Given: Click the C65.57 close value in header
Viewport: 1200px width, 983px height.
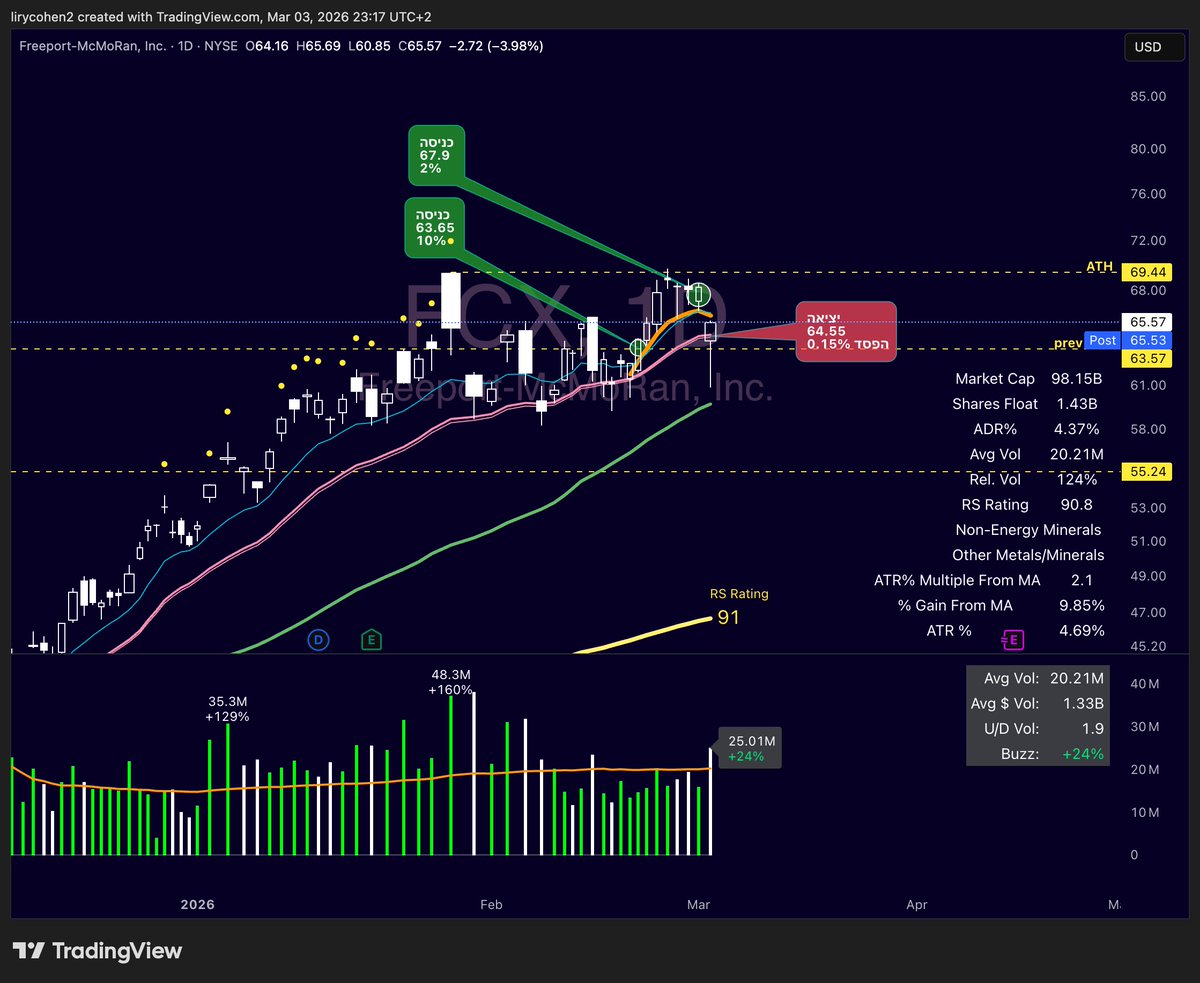Looking at the screenshot, I should coord(420,46).
